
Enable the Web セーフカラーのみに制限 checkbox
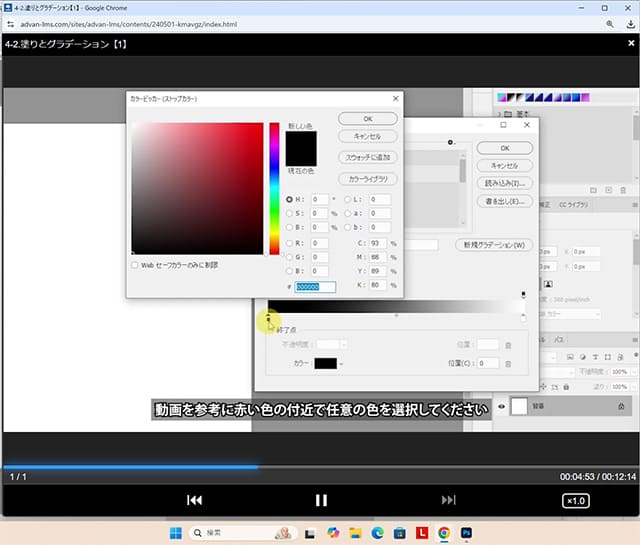(136, 265)
